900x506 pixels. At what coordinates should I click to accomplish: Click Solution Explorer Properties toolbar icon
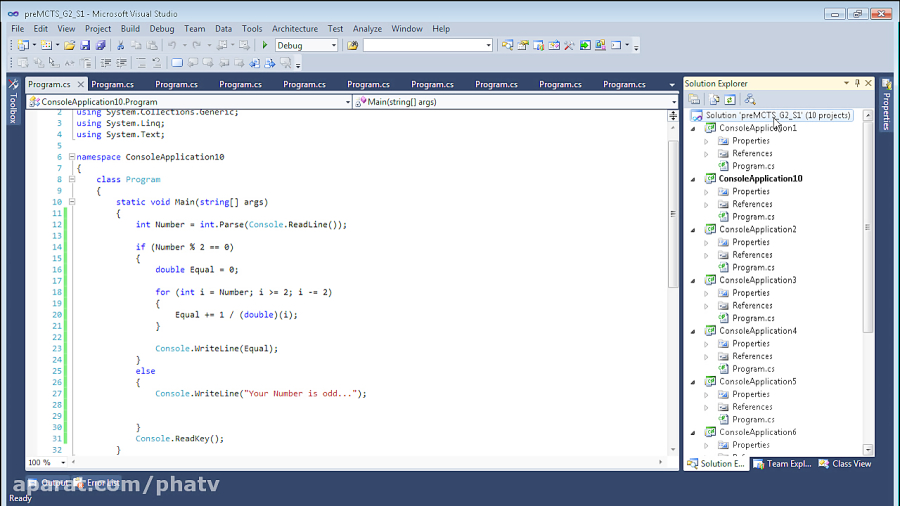click(694, 100)
